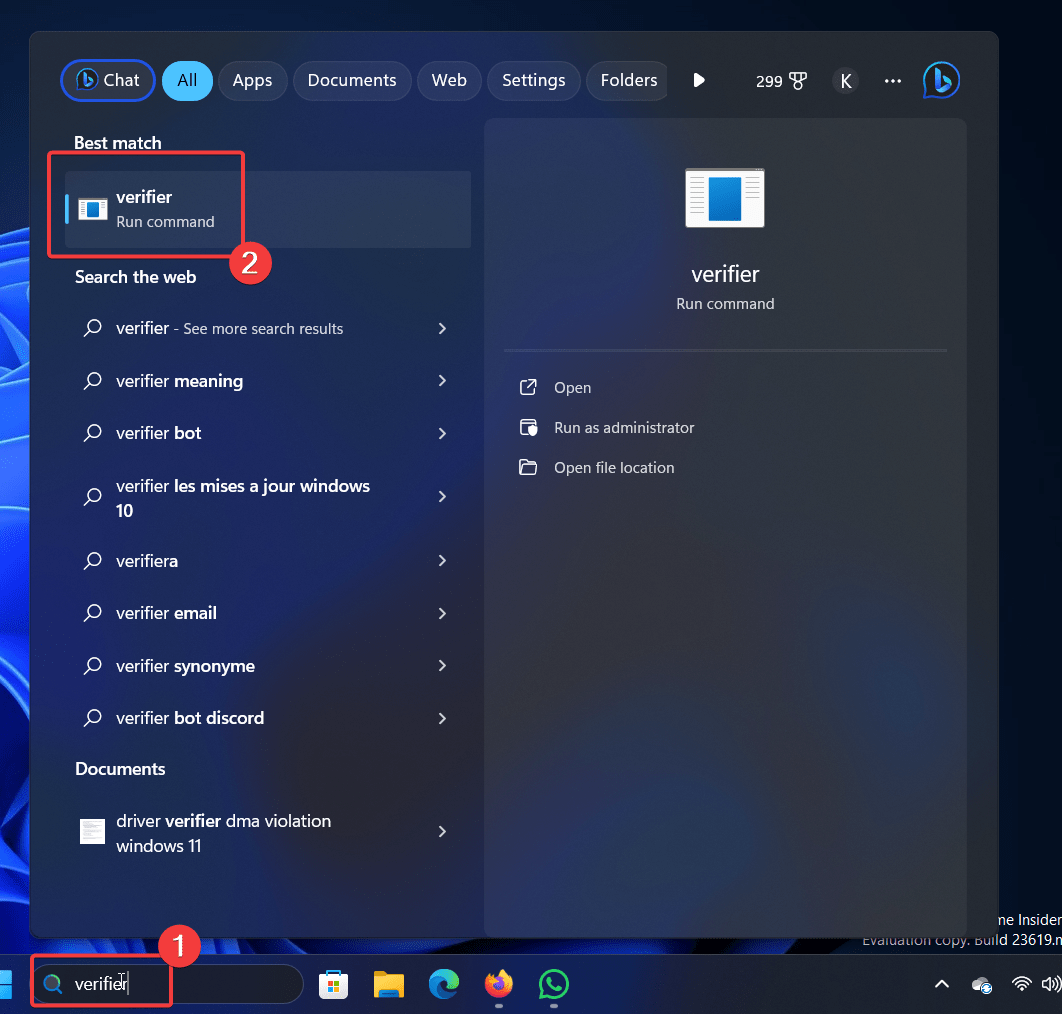Click the large Bing icon in the header

941,81
